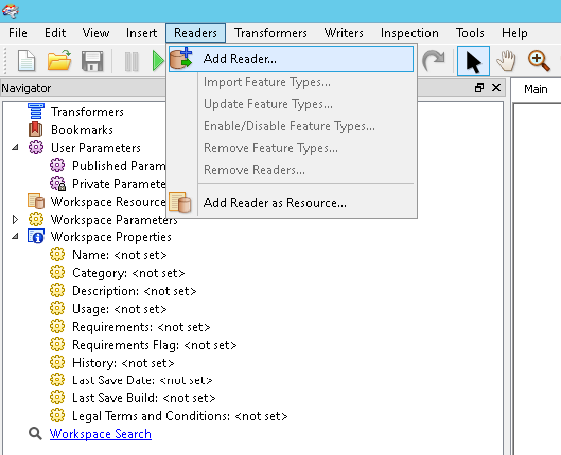The width and height of the screenshot is (561, 455).
Task: Expand the Workspace Parameters node
Action: point(15,219)
